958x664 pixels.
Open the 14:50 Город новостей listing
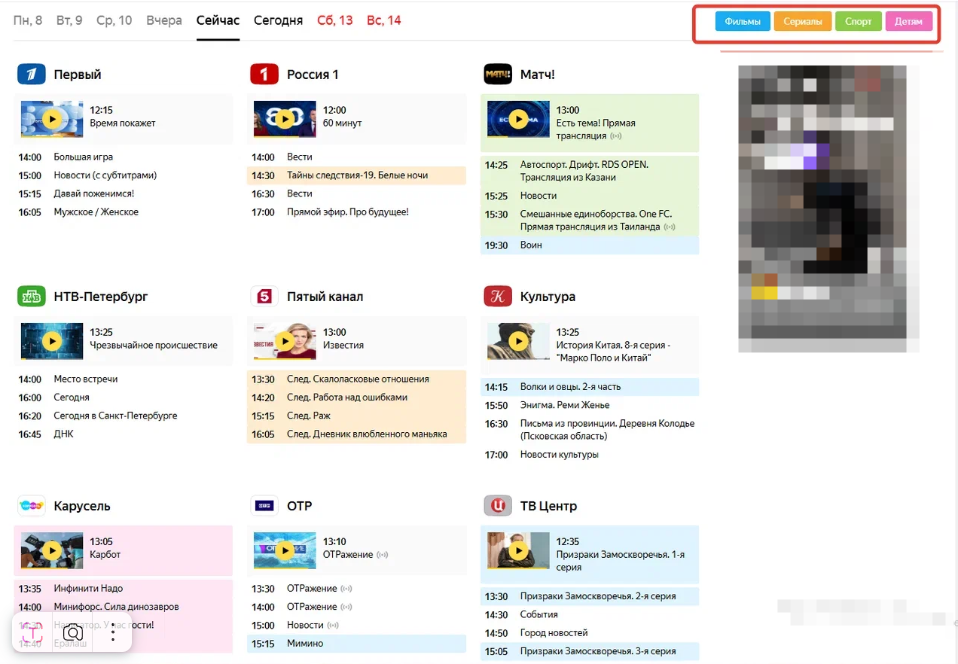pos(590,633)
